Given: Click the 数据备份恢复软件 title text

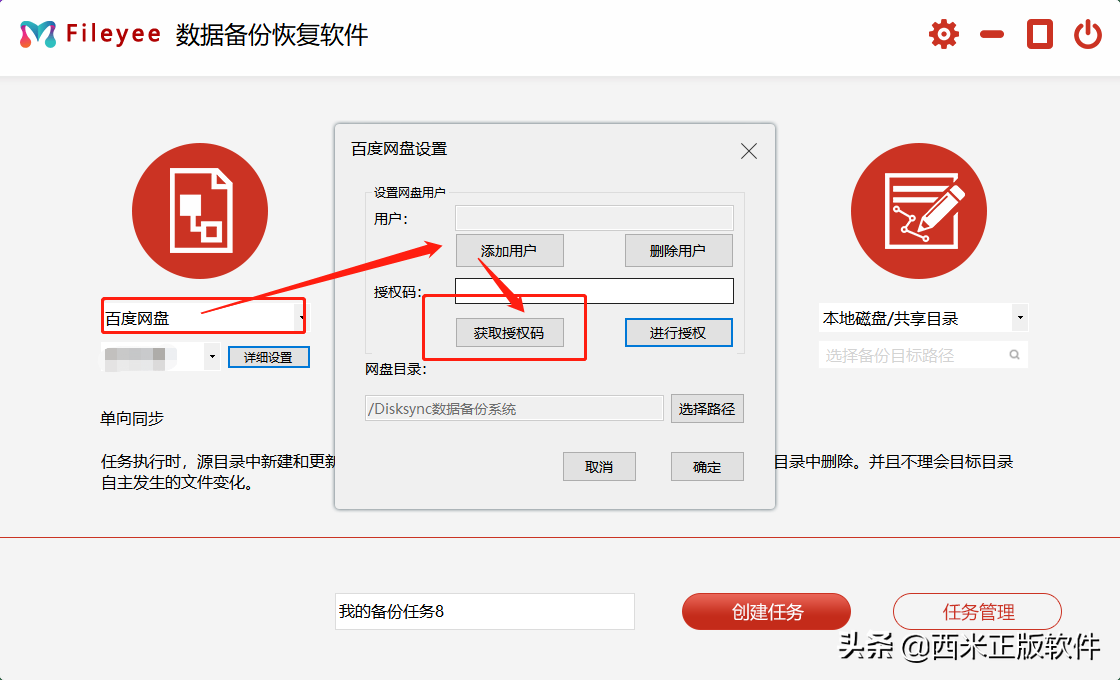Looking at the screenshot, I should pyautogui.click(x=272, y=35).
